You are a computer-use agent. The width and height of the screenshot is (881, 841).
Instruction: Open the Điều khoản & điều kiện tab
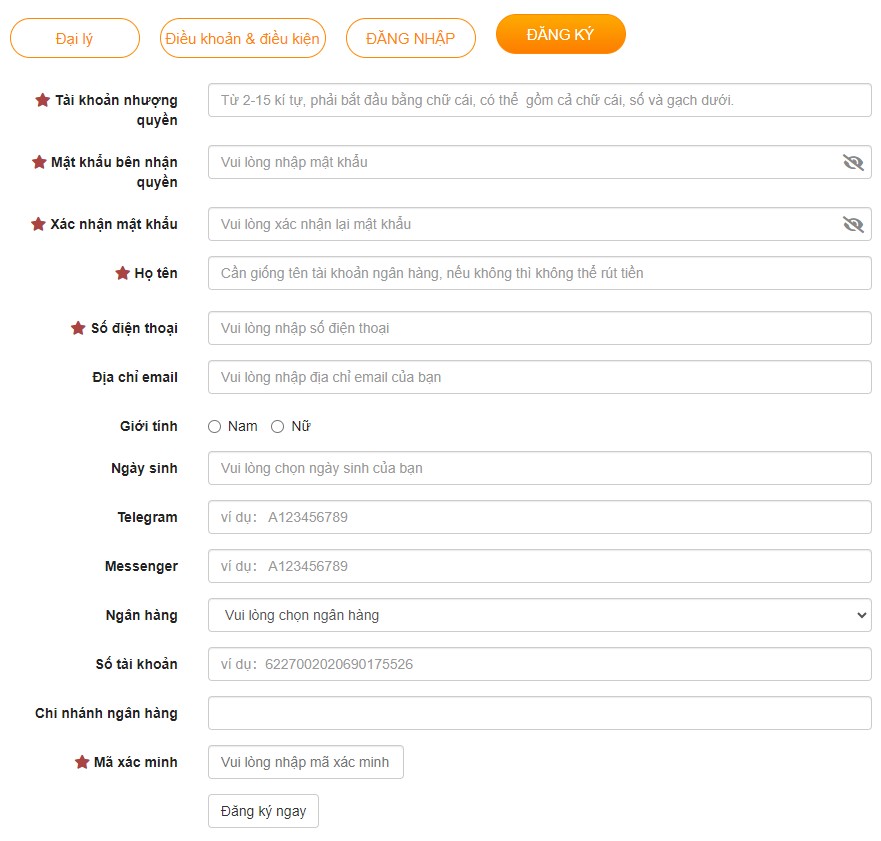242,38
